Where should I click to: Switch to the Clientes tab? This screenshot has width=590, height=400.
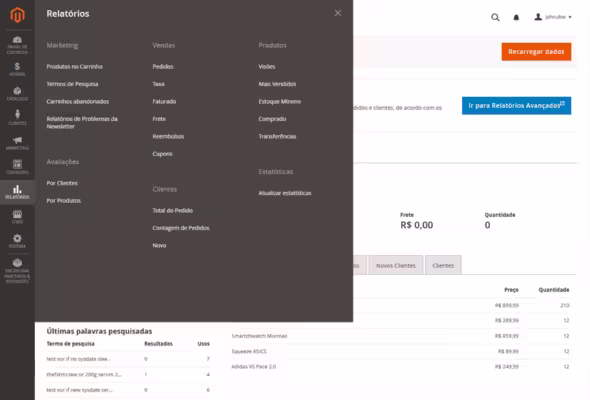(x=443, y=266)
